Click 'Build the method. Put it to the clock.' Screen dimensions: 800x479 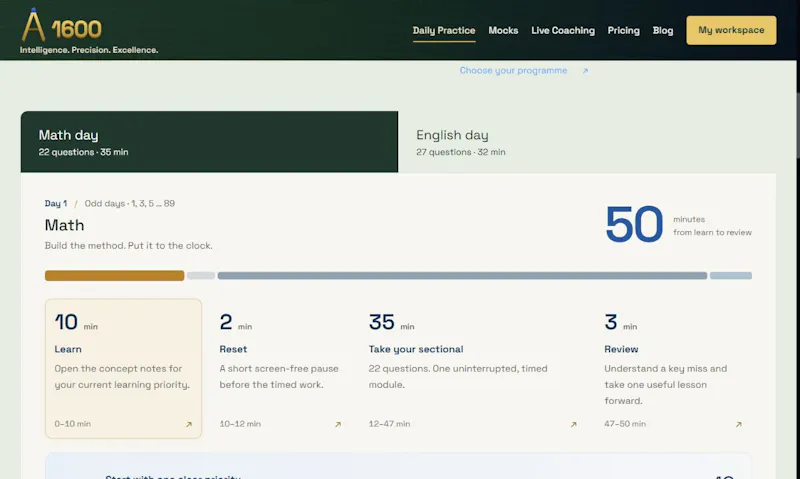129,245
